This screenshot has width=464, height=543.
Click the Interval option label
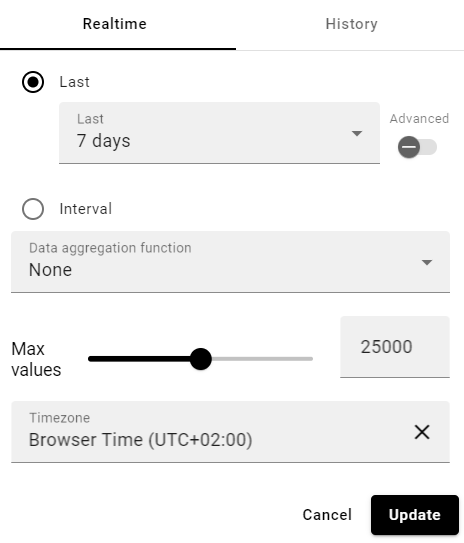[86, 209]
